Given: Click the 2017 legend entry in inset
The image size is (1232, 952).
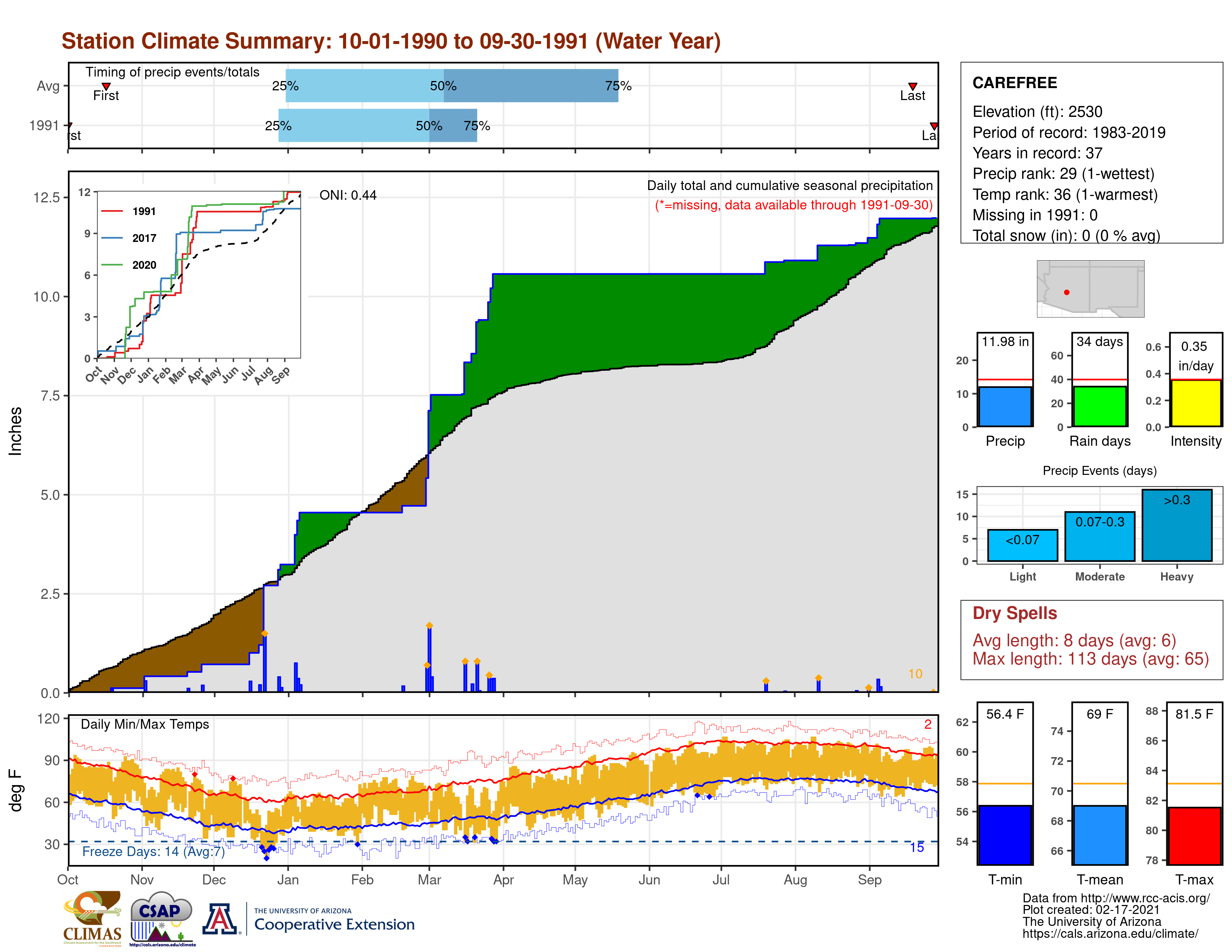Looking at the screenshot, I should [x=129, y=238].
